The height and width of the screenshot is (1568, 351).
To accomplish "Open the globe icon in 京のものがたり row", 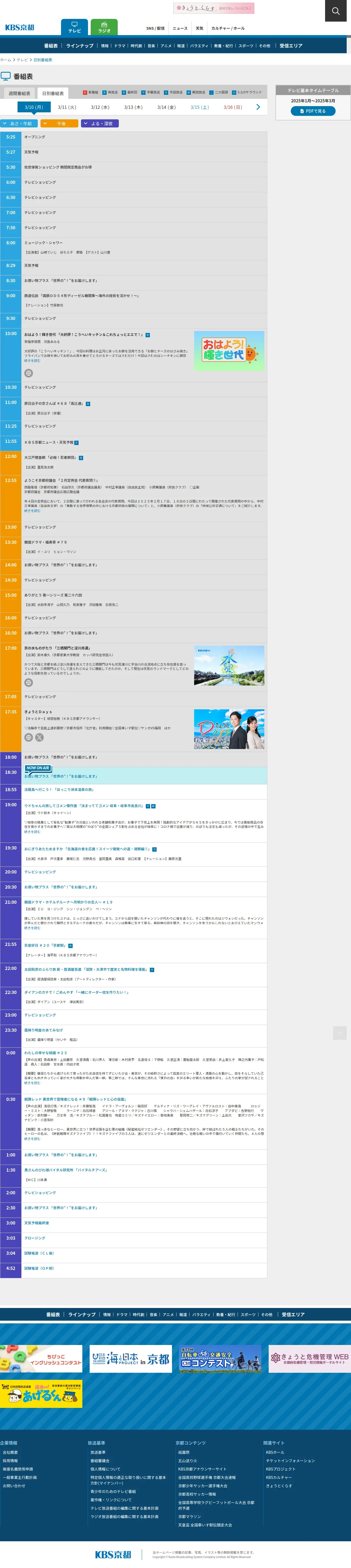I will [29, 683].
